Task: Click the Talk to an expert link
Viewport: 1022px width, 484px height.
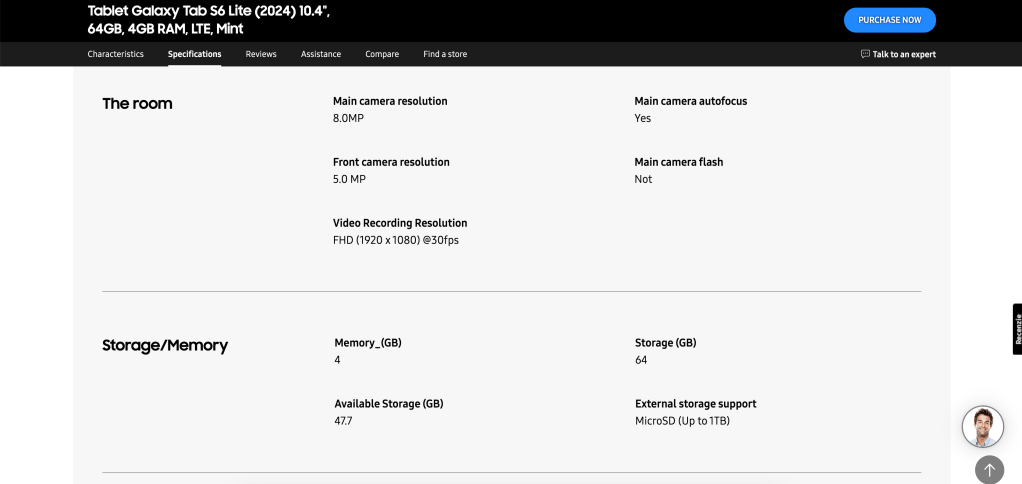Action: tap(904, 54)
